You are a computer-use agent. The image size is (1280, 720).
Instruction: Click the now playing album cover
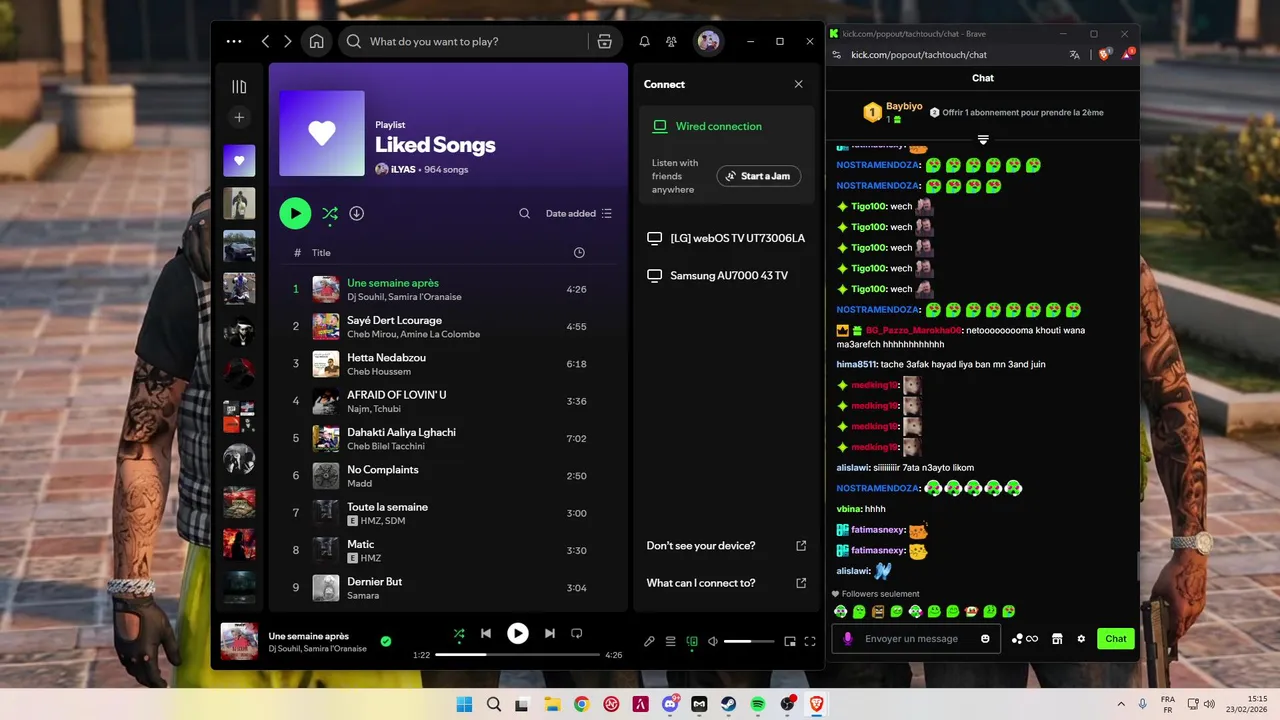[239, 641]
